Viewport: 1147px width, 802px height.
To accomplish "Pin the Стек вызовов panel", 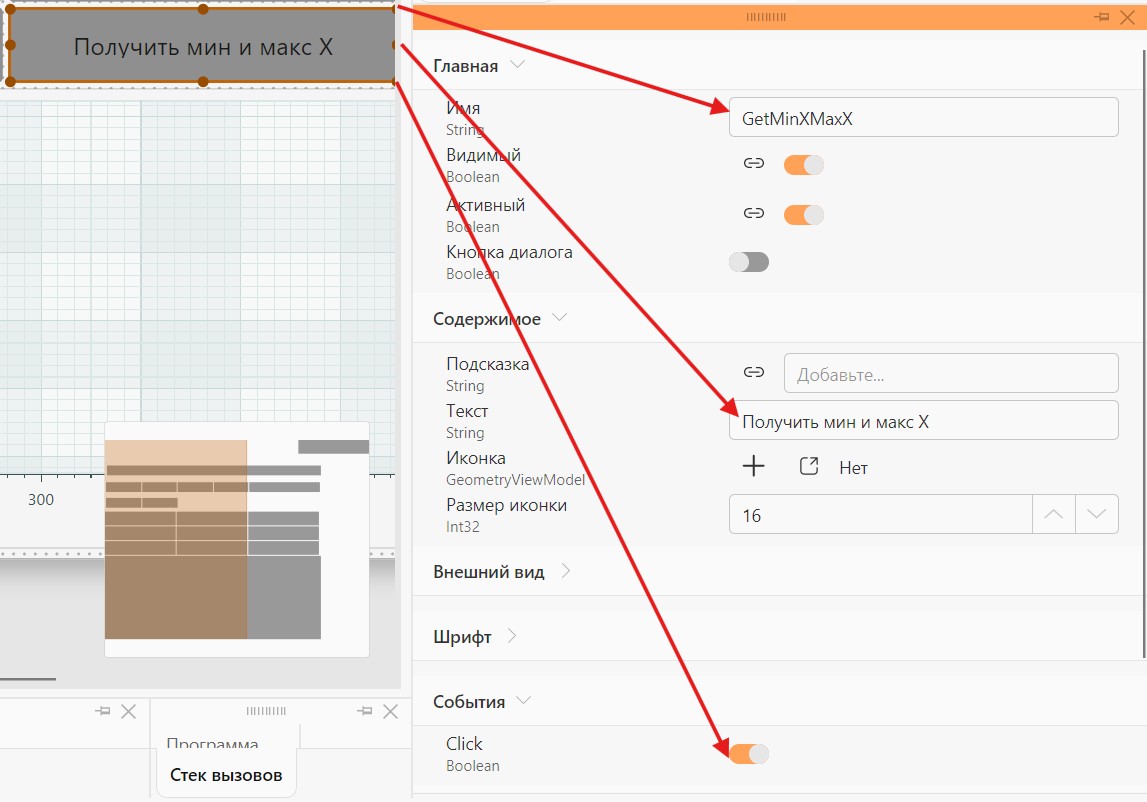I will pyautogui.click(x=364, y=711).
